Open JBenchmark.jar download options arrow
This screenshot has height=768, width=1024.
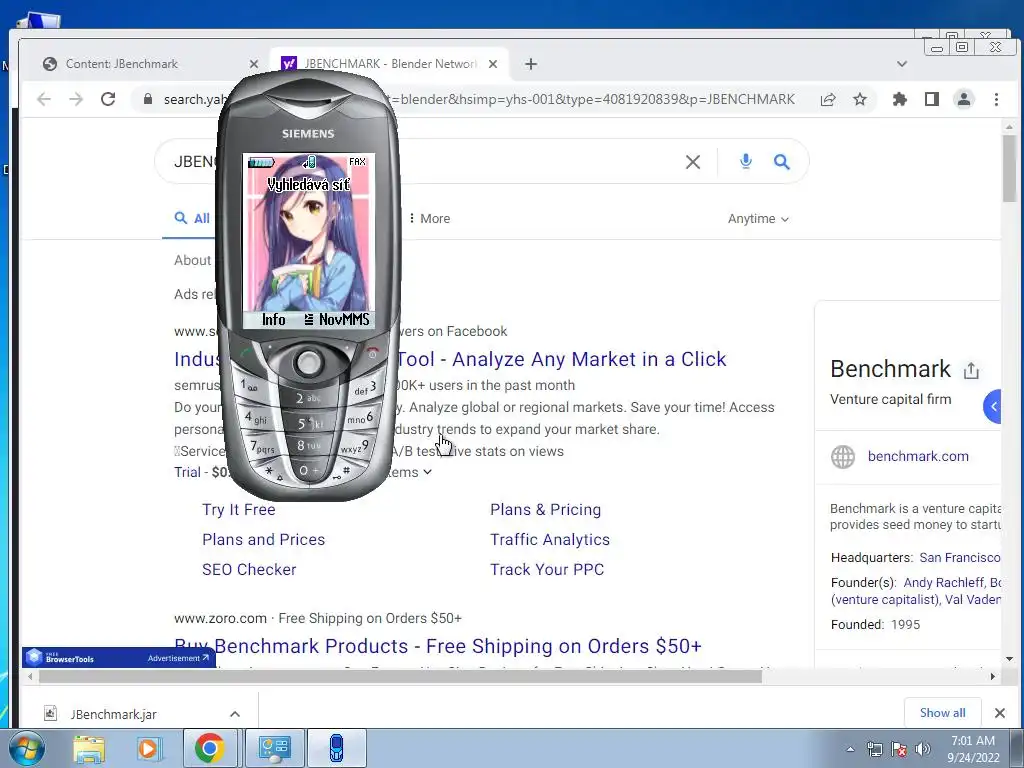(235, 714)
